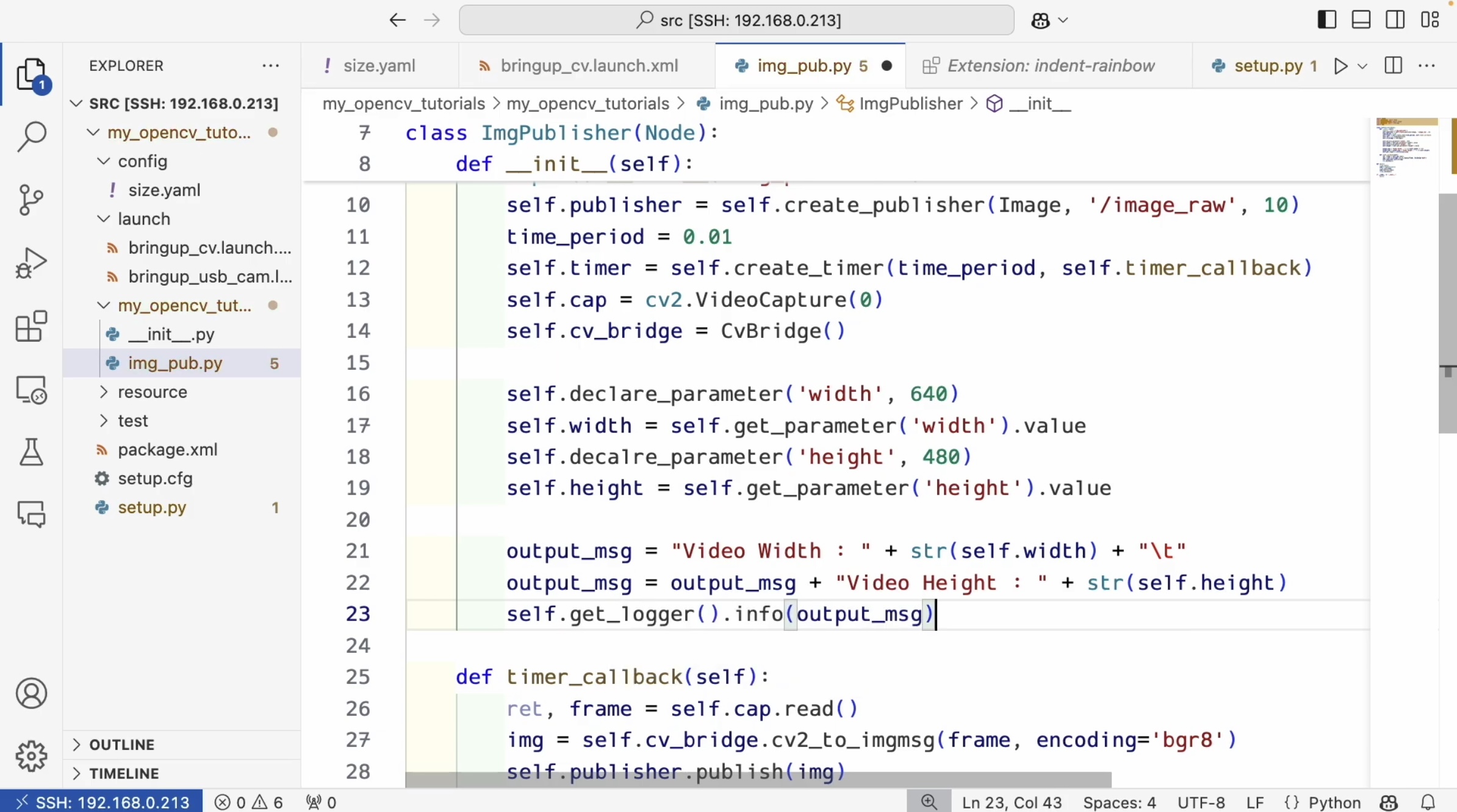Screen dimensions: 1457x812
Task: Open the Search view in activity bar
Action: point(31,135)
